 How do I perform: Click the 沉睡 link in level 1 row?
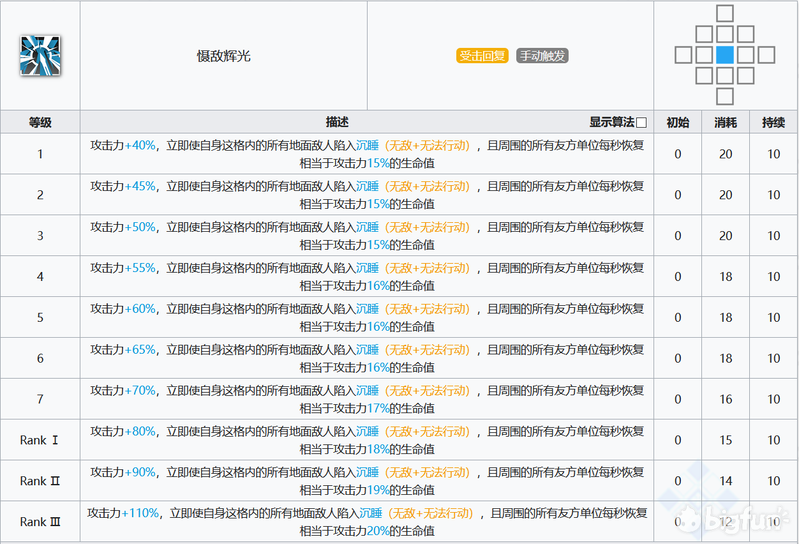tap(367, 145)
